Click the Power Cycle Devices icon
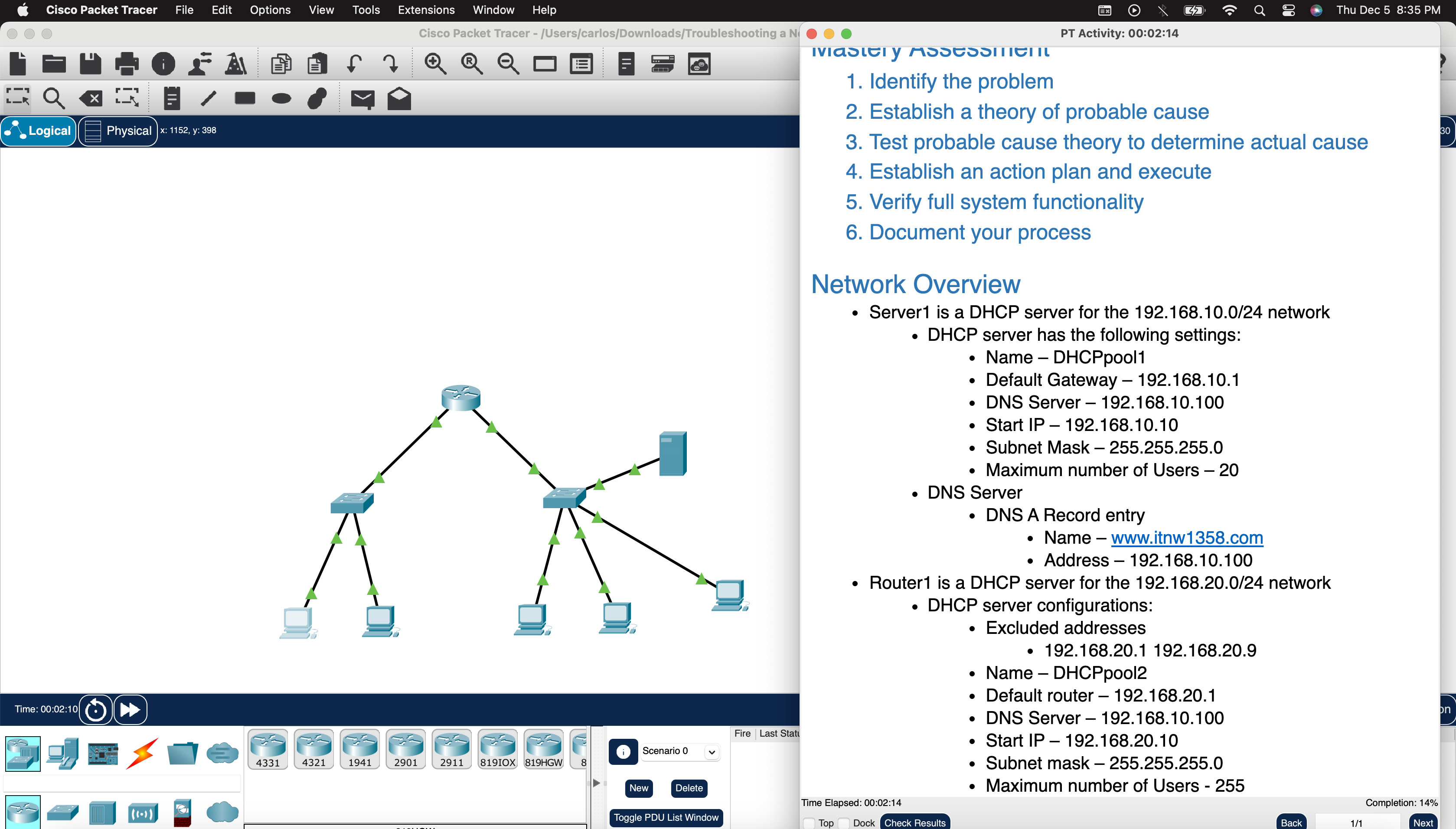Image resolution: width=1456 pixels, height=829 pixels. [x=95, y=709]
